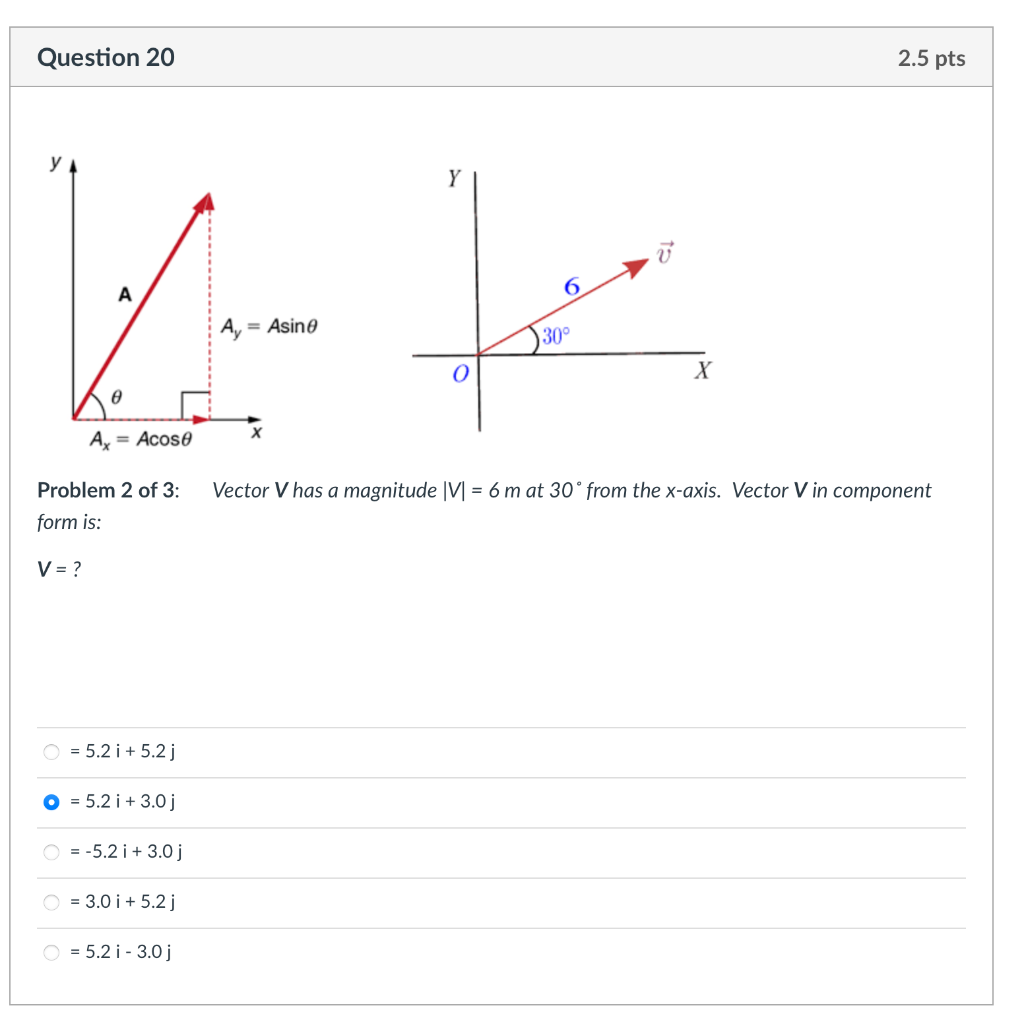
Task: Click the selected radio for 5.2 i + 3.0 j
Action: (x=52, y=802)
